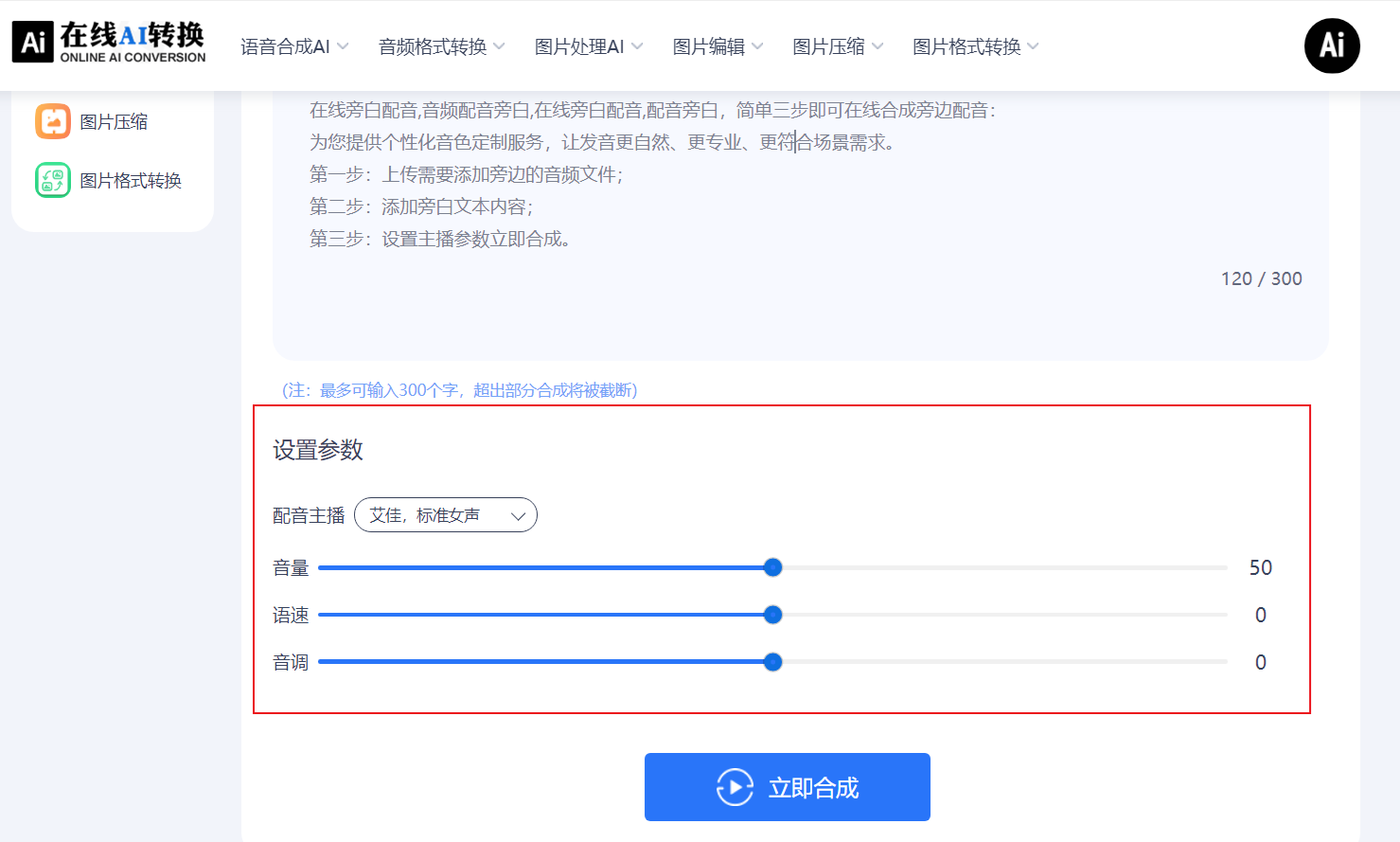Click inside the narration text input area

pyautogui.click(x=757, y=189)
